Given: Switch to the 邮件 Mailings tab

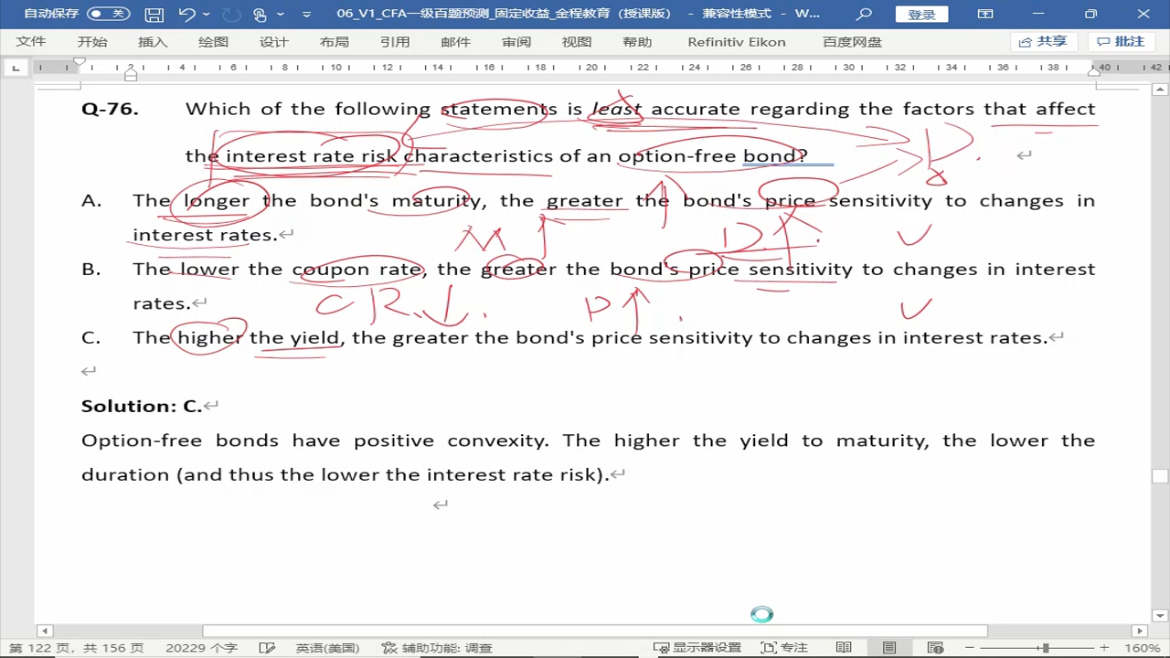Looking at the screenshot, I should coord(455,42).
